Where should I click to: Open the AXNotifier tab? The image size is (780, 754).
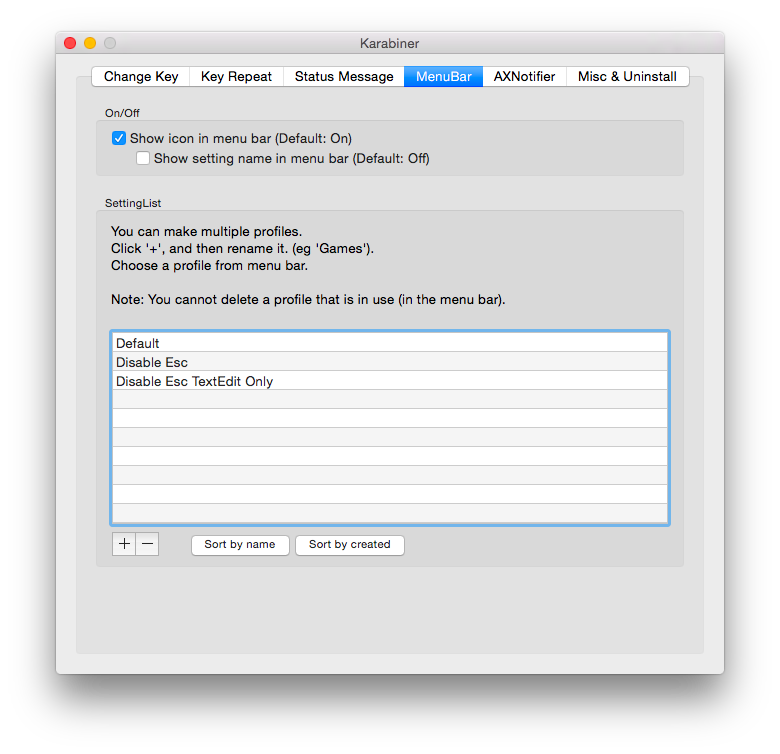pos(524,77)
